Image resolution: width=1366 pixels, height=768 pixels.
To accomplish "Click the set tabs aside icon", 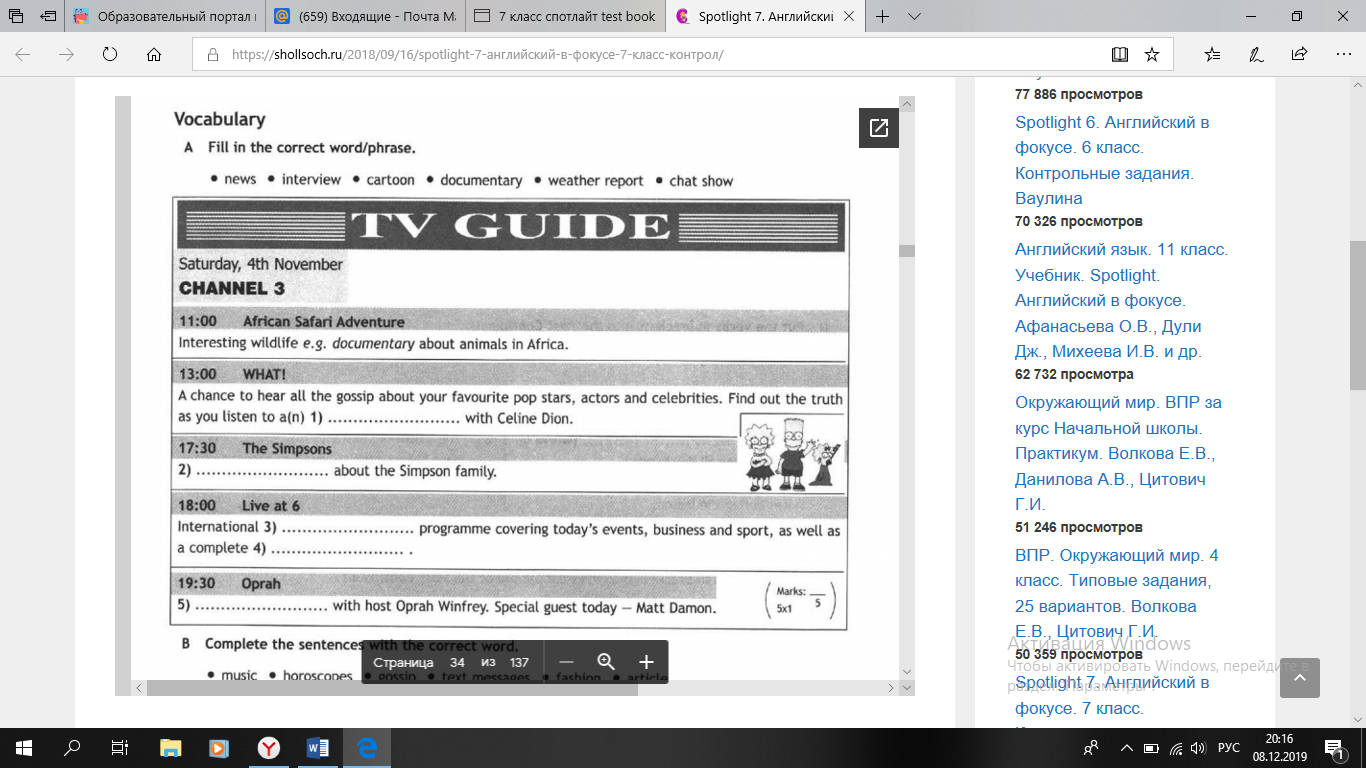I will point(47,16).
